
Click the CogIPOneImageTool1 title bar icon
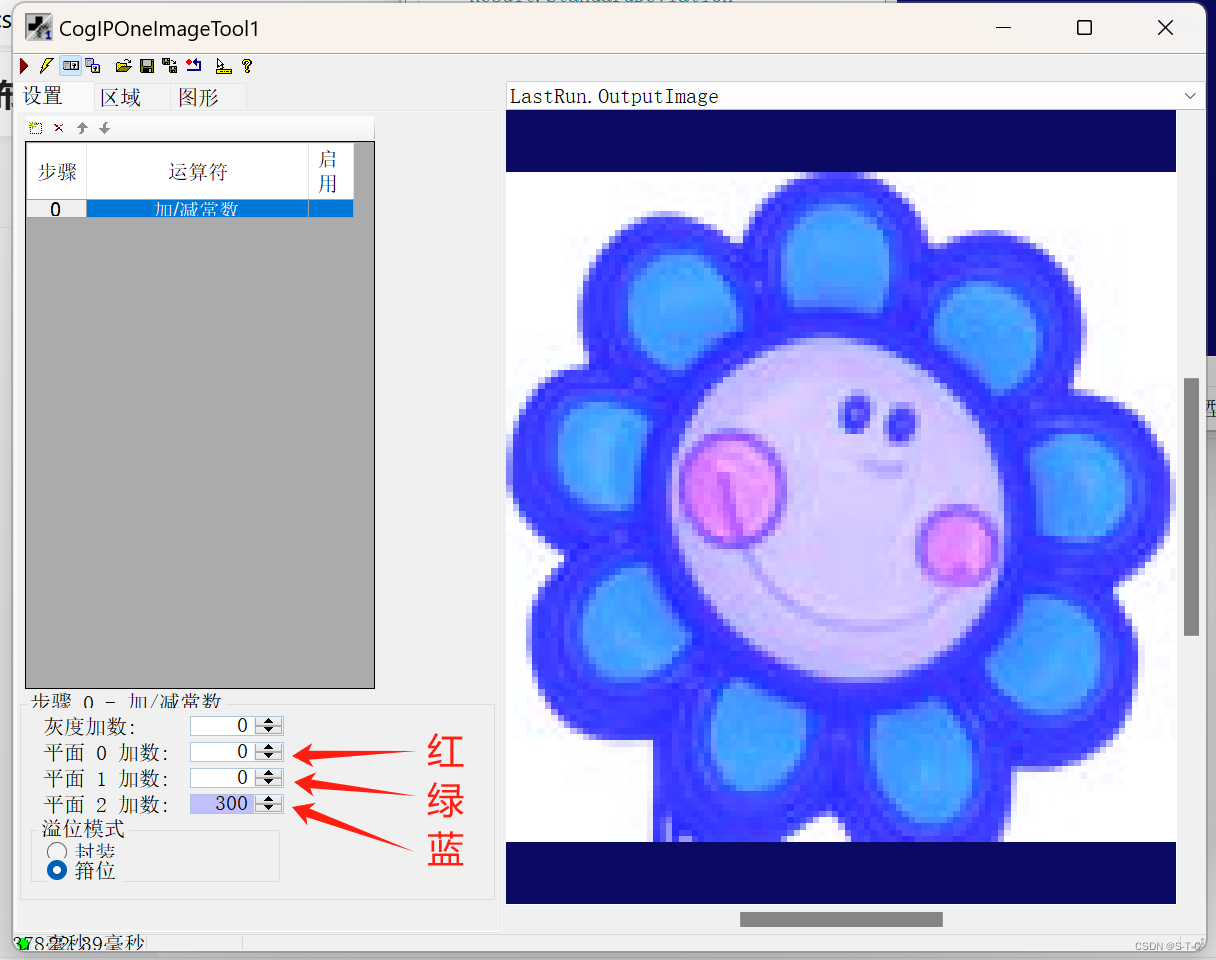tap(39, 27)
